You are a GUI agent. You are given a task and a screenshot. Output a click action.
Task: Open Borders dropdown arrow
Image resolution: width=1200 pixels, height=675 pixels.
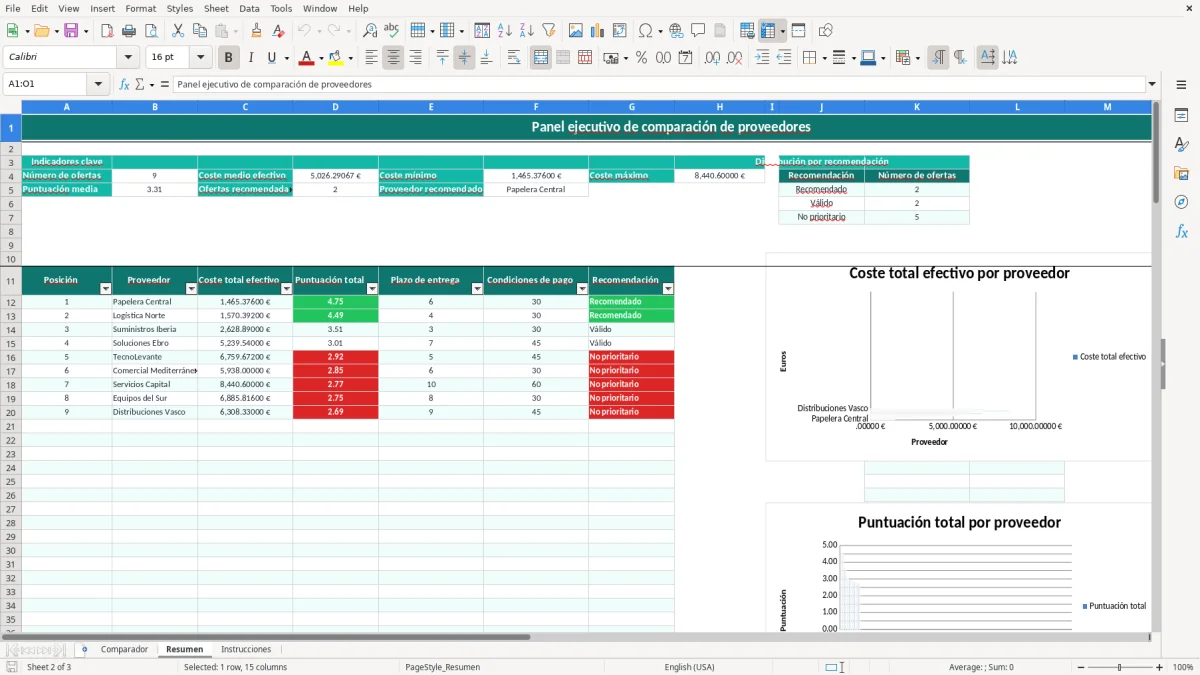click(x=826, y=58)
